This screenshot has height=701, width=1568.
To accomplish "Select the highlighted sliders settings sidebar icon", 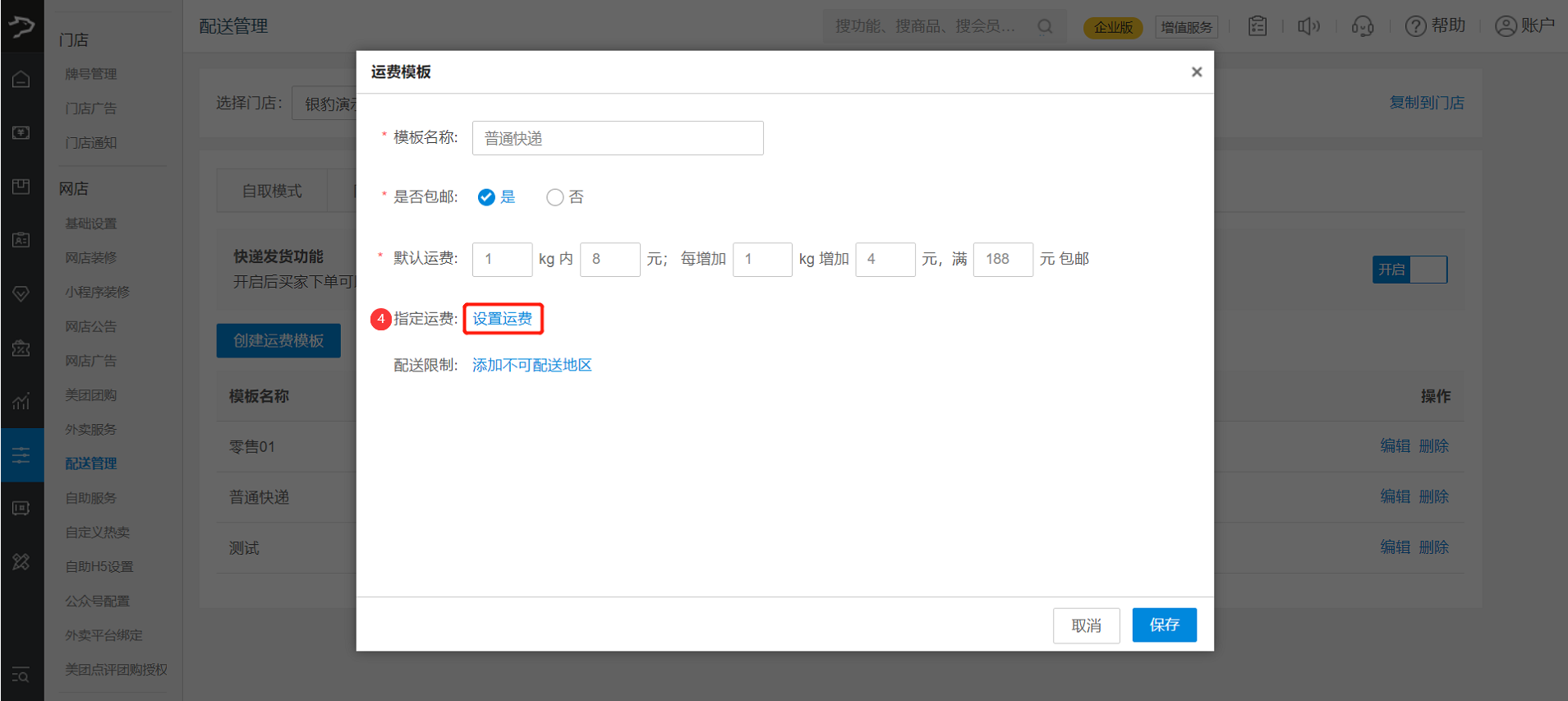I will pyautogui.click(x=21, y=454).
